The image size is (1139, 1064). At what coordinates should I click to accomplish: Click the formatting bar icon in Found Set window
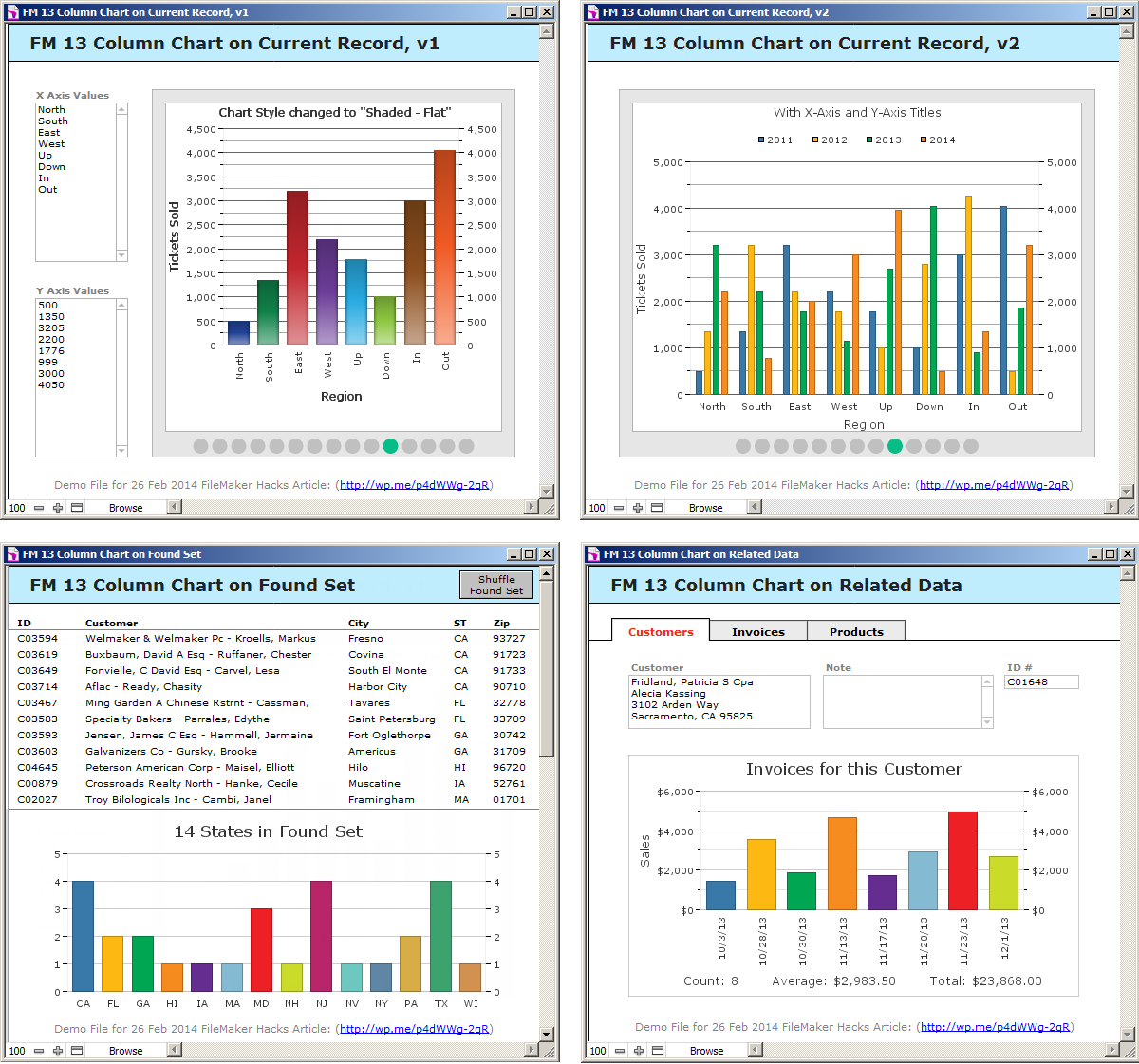[76, 1051]
